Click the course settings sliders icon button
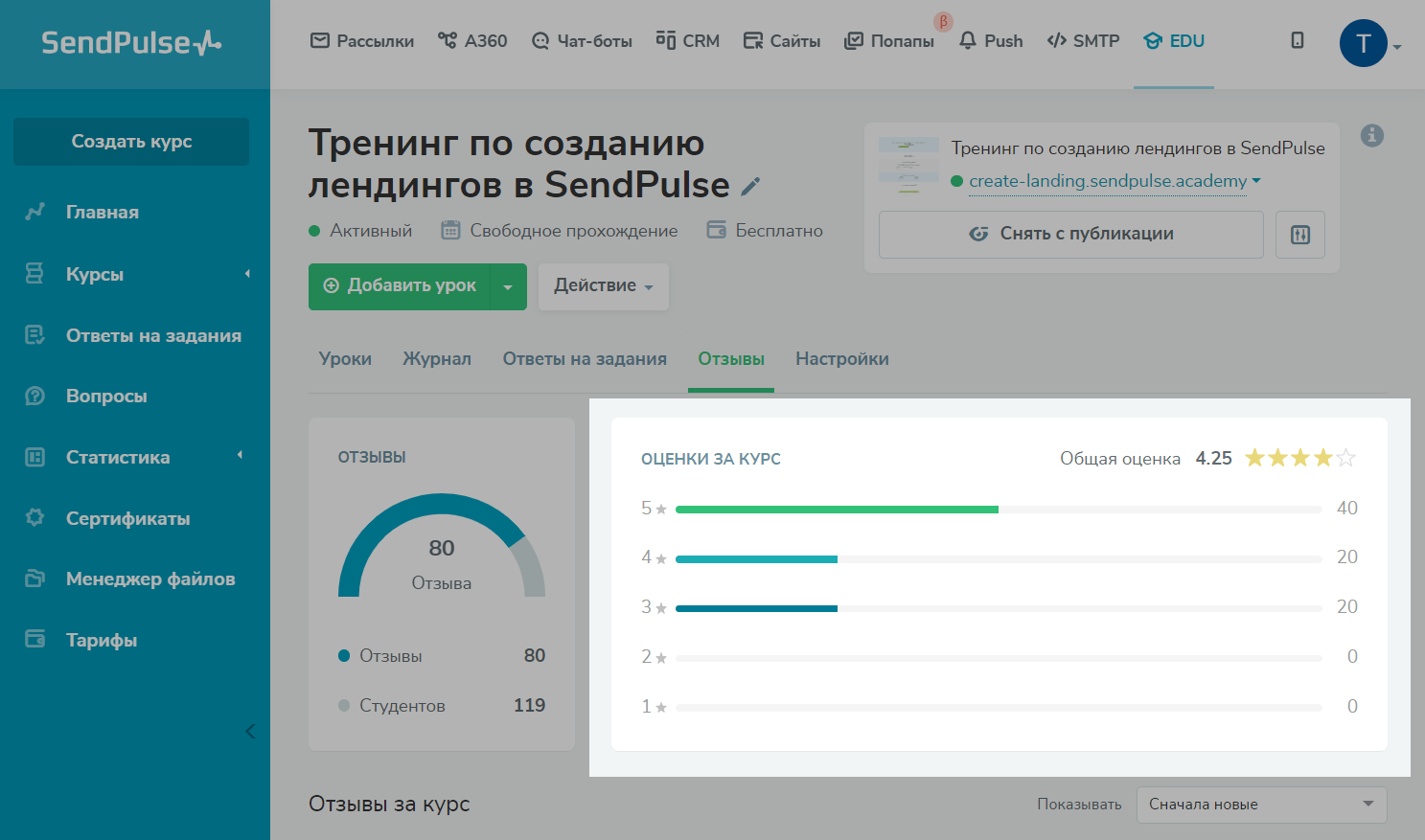Viewport: 1425px width, 840px height. [1299, 235]
